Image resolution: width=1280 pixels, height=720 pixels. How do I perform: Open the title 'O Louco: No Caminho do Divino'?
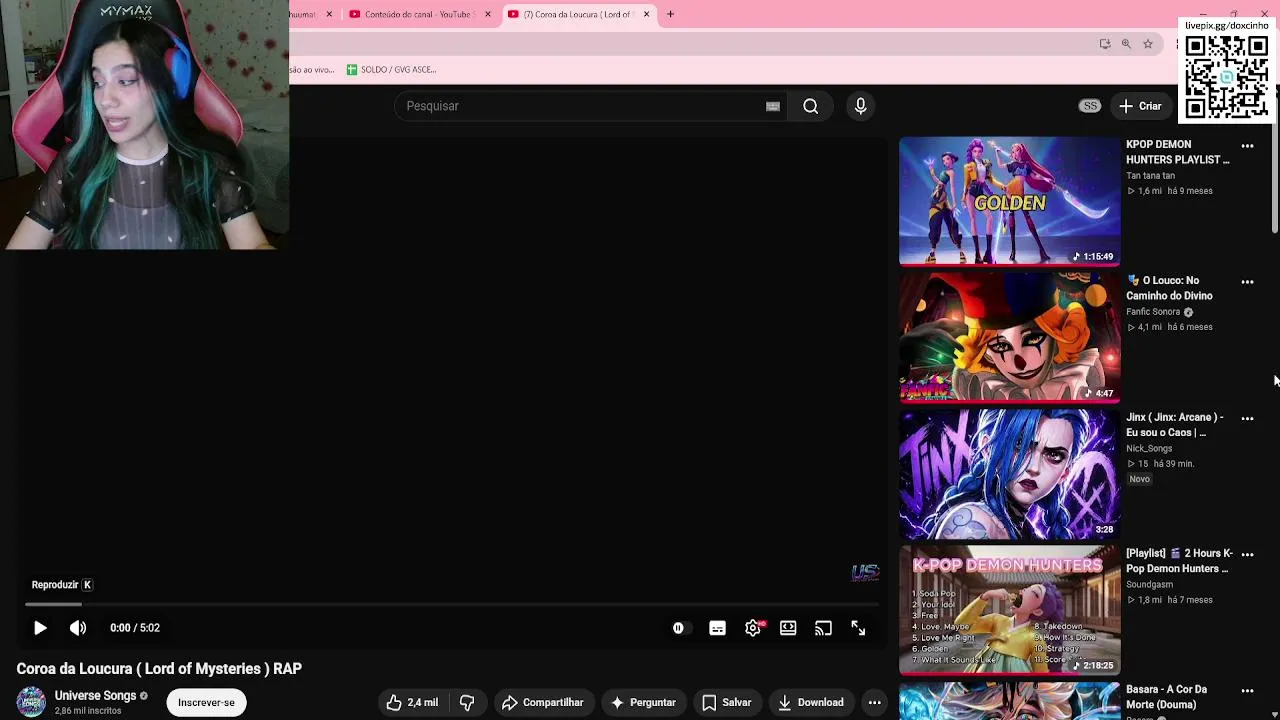pyautogui.click(x=1170, y=288)
